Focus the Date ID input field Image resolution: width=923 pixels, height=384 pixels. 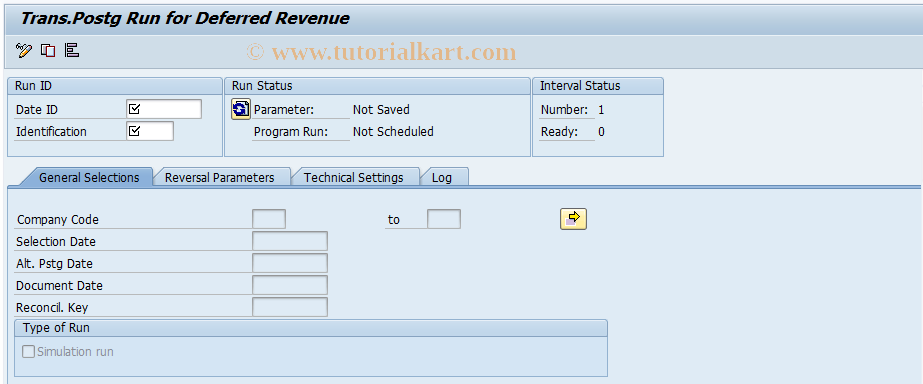click(164, 110)
